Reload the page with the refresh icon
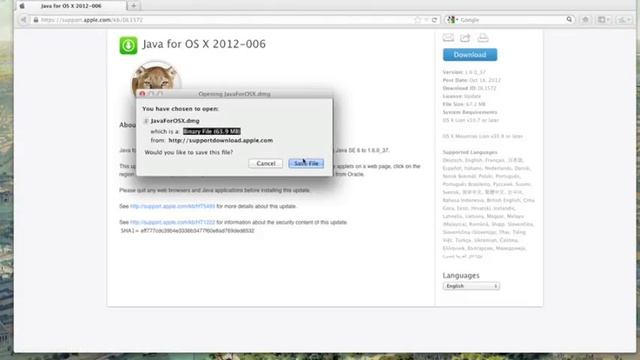The height and width of the screenshot is (360, 640). 435,20
